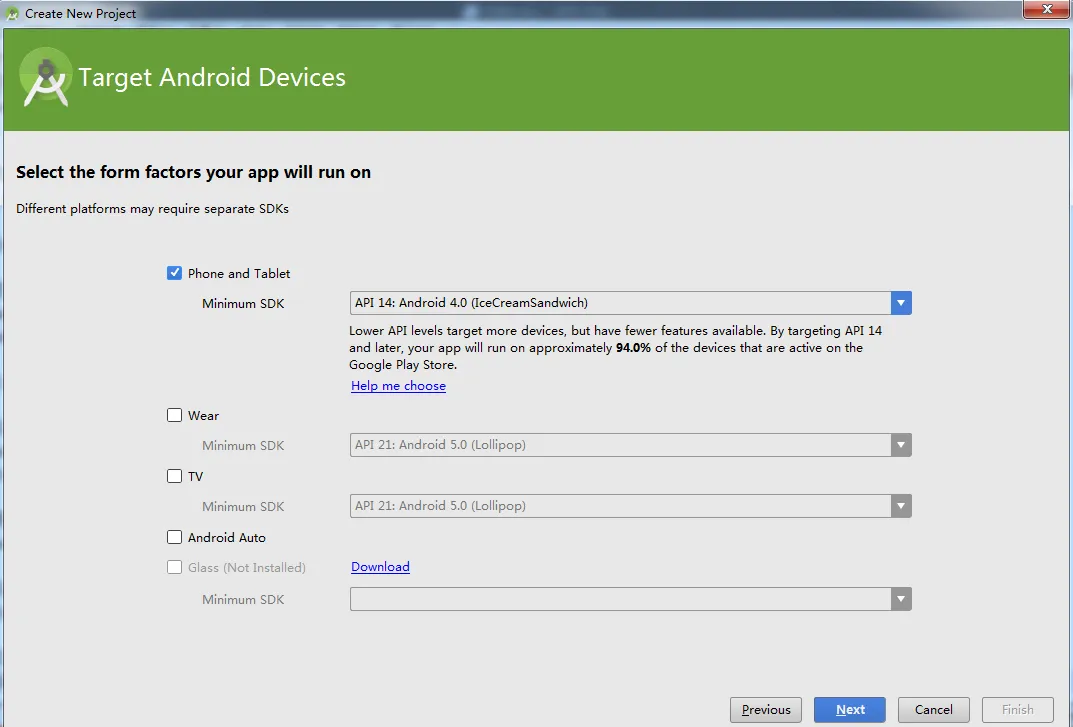Screen dimensions: 1073x727
Task: Click the Target Android Devices heading
Action: 212,78
